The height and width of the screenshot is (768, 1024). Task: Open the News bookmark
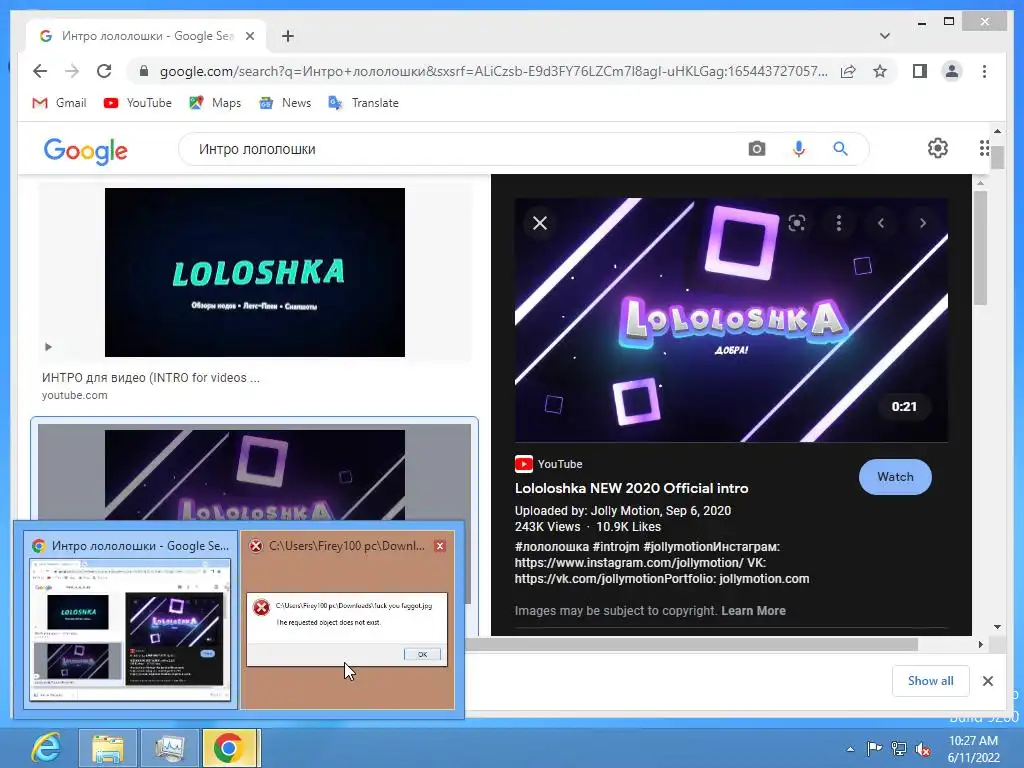tap(285, 103)
